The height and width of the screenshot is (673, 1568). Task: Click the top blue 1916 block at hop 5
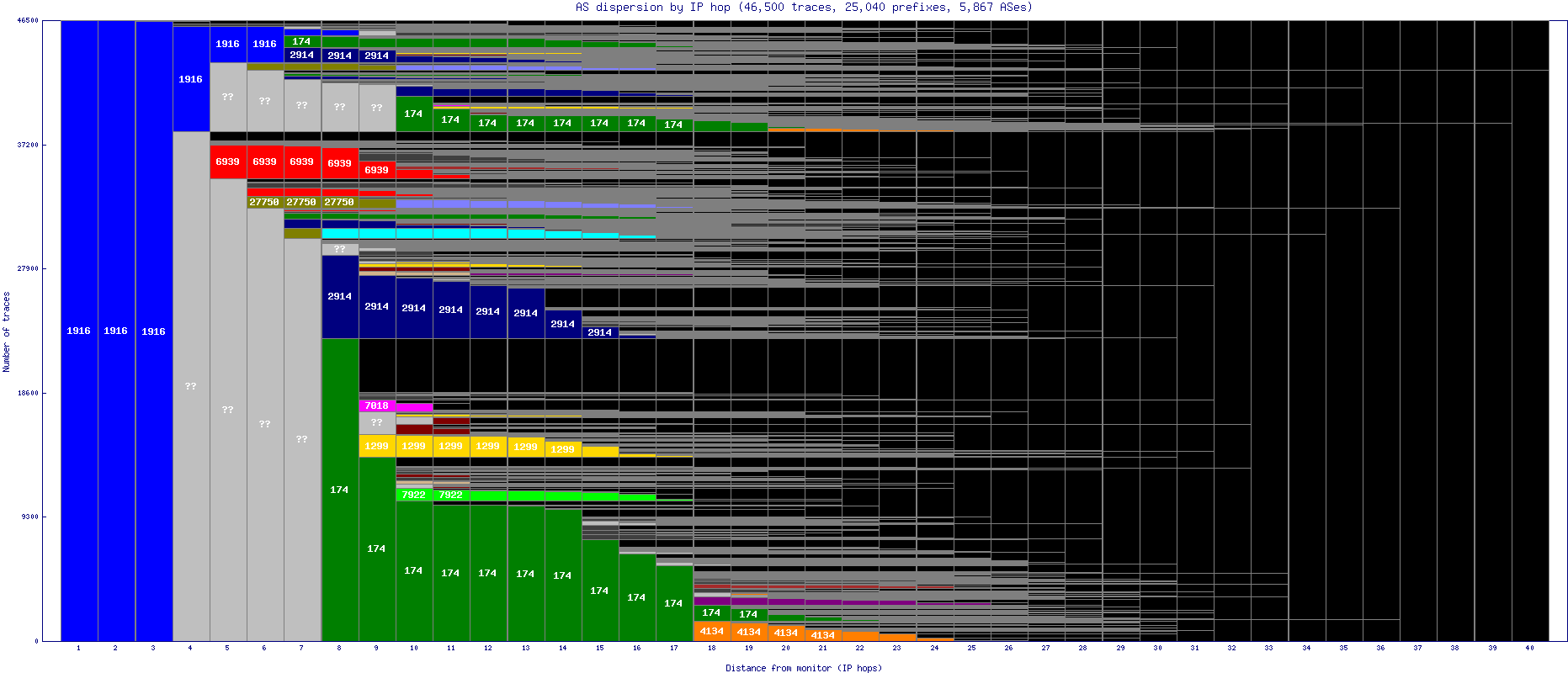coord(228,44)
